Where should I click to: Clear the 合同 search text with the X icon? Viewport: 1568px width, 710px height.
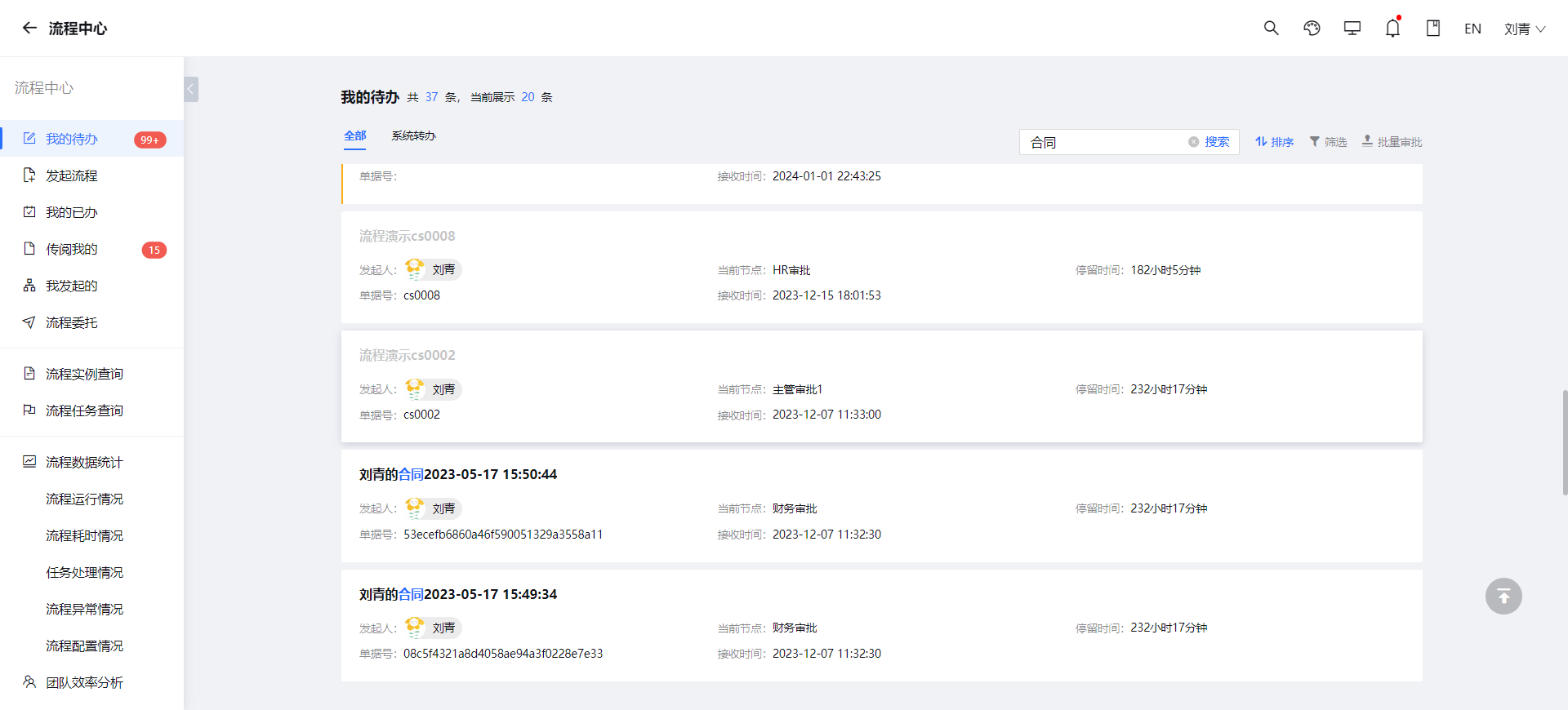(x=1193, y=142)
